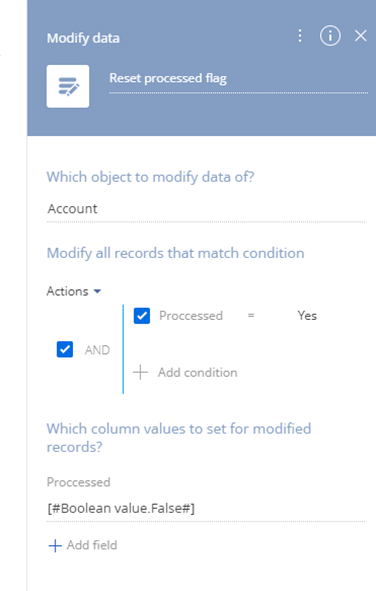This screenshot has width=376, height=591.
Task: Toggle the AND group checkbox
Action: [65, 349]
